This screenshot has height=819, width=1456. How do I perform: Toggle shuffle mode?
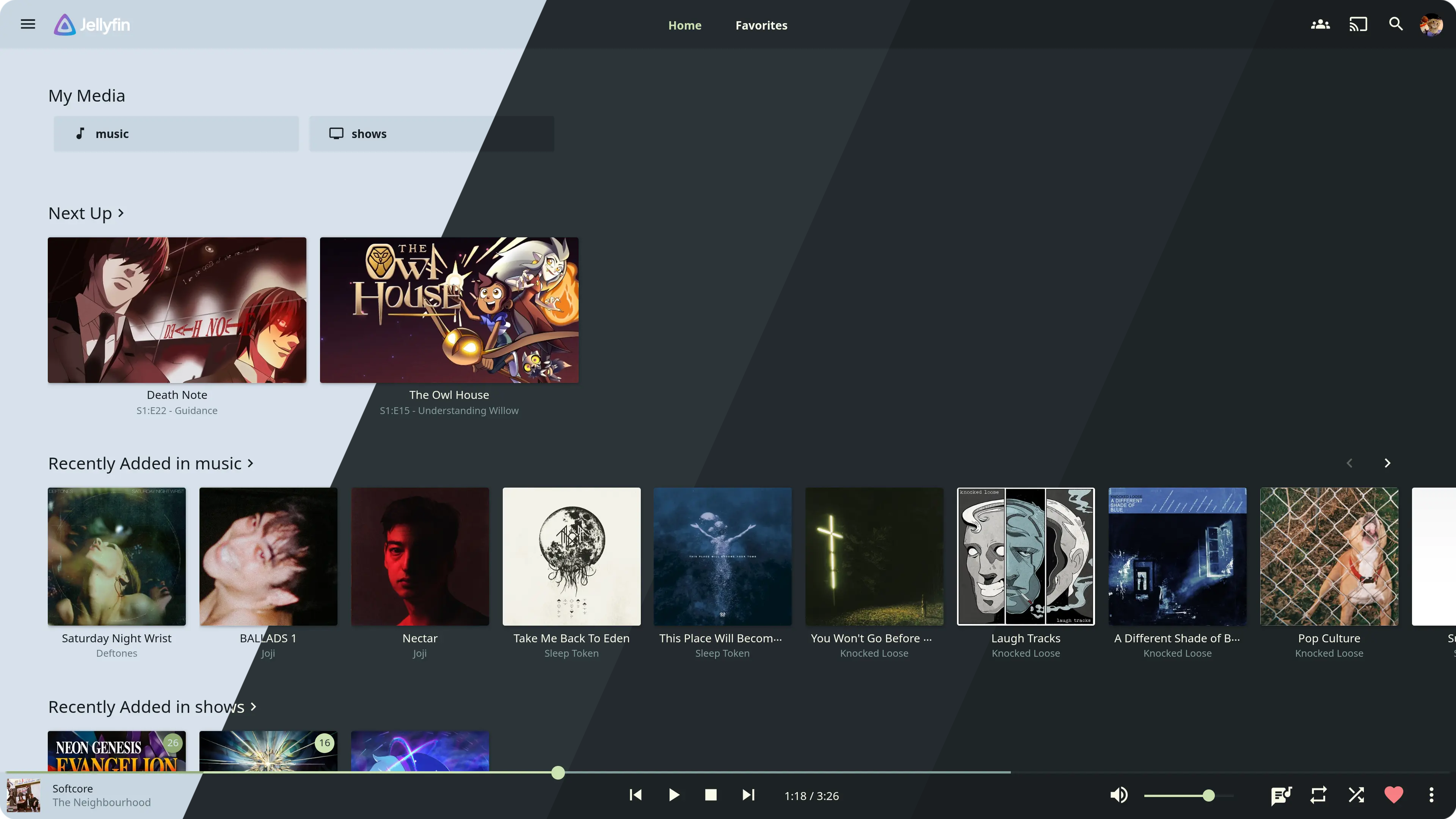[x=1356, y=795]
